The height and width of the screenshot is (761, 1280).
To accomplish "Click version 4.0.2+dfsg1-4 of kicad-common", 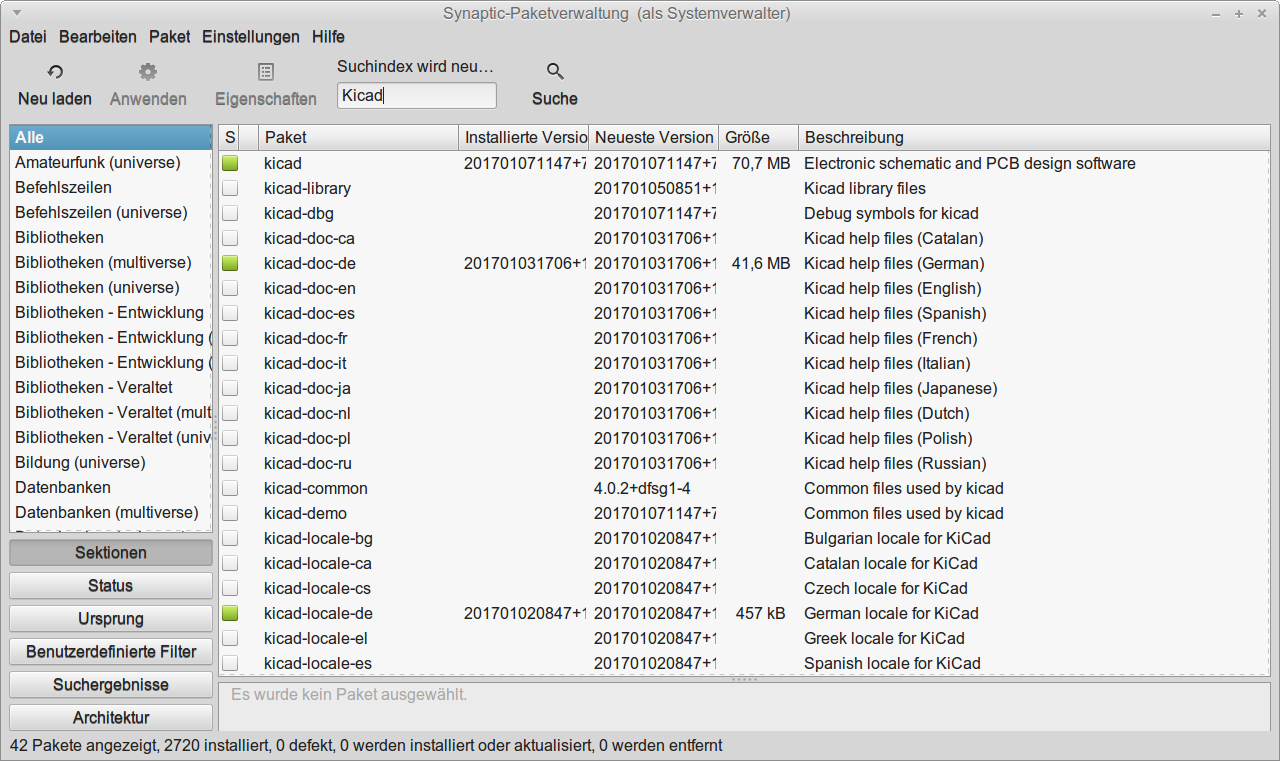I will tap(642, 488).
